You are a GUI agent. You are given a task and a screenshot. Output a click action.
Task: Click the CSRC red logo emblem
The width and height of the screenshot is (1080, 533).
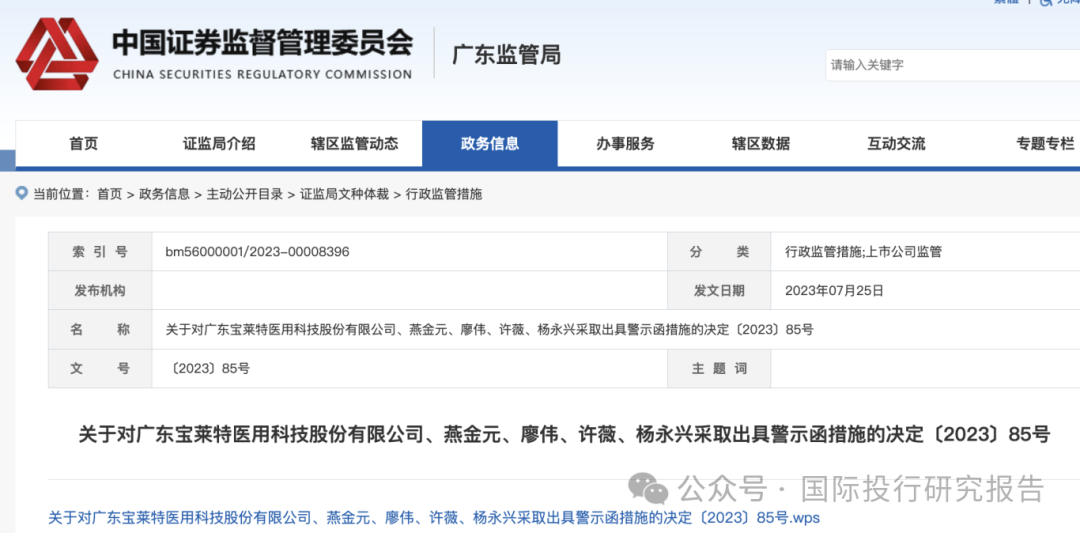57,54
